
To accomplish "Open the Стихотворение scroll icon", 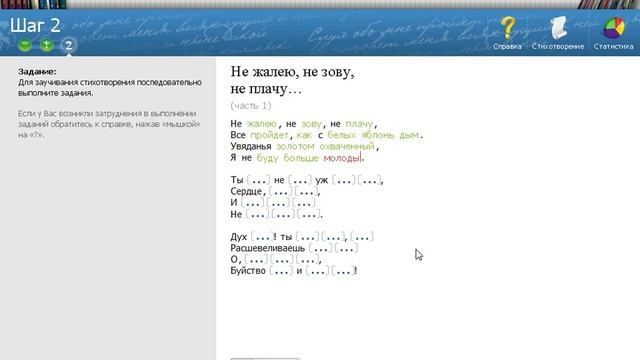I will pos(558,28).
